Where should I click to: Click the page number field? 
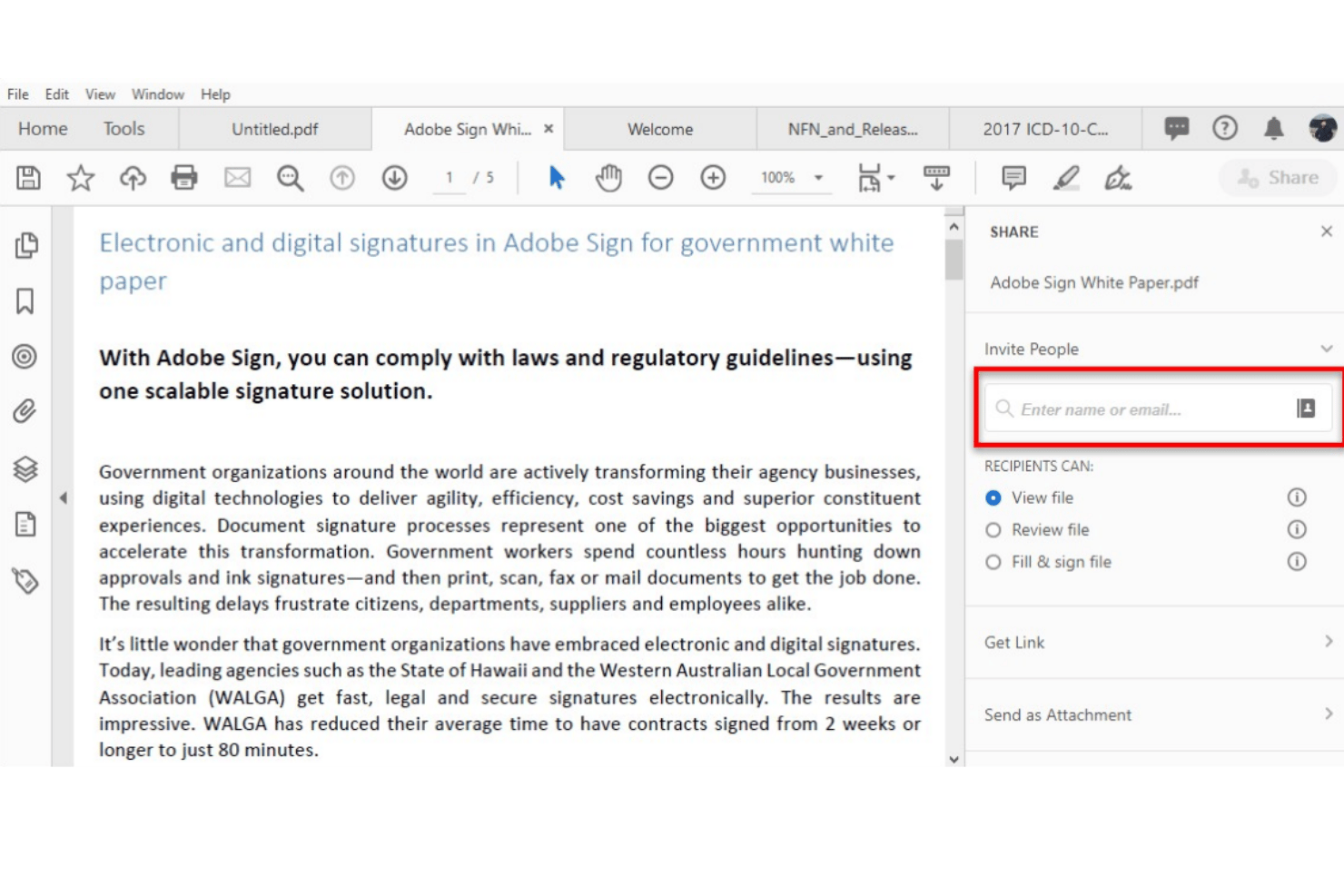pyautogui.click(x=449, y=178)
